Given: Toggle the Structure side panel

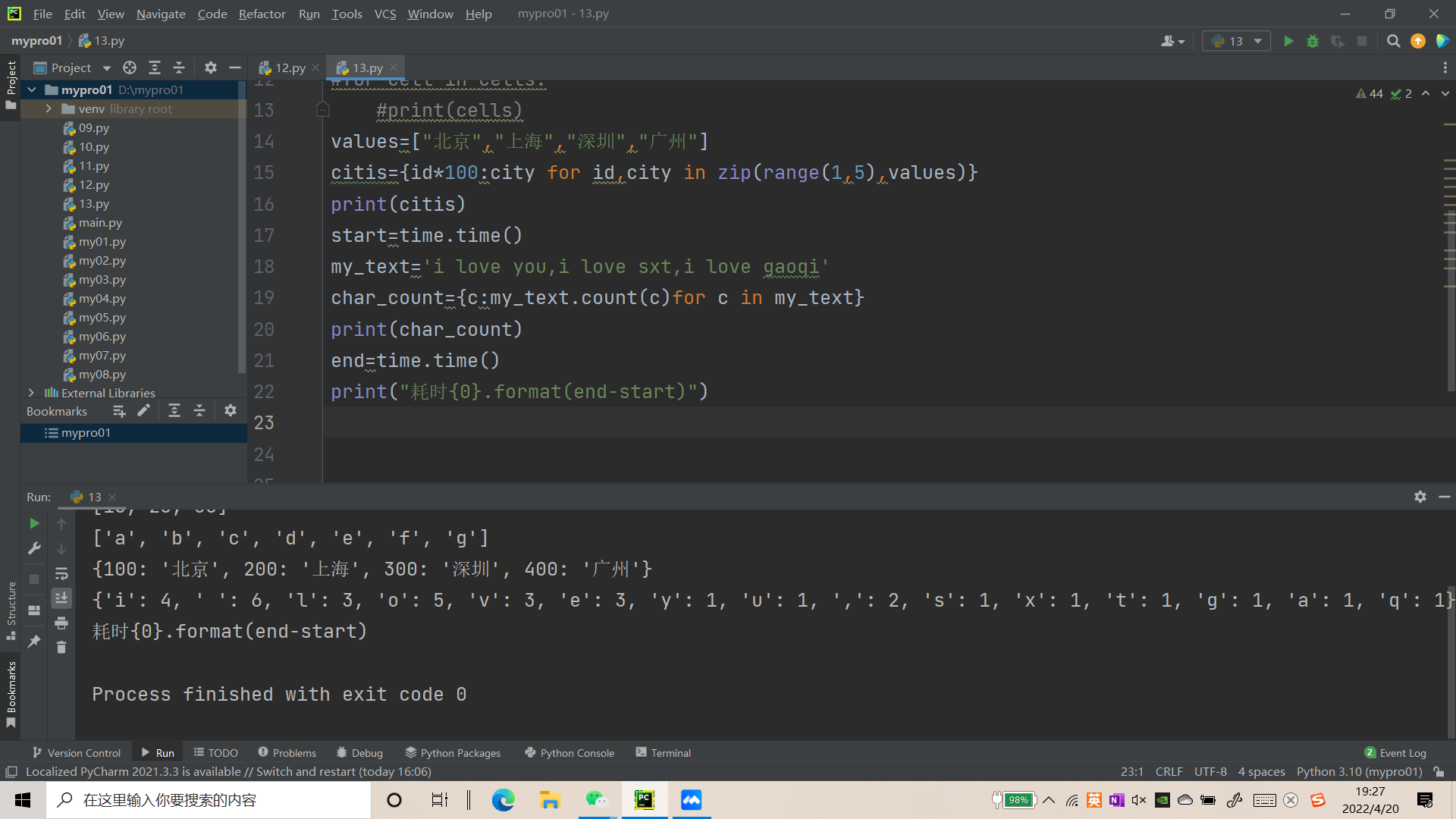Looking at the screenshot, I should click(x=11, y=610).
